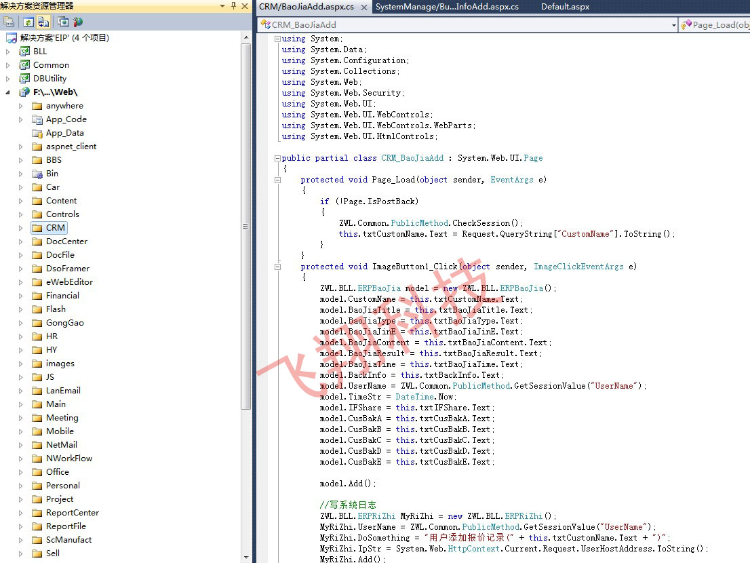This screenshot has height=563, width=750.
Task: Switch to SystemManage/Bu...InfoAdd.aspx.cs tab
Action: 447,7
